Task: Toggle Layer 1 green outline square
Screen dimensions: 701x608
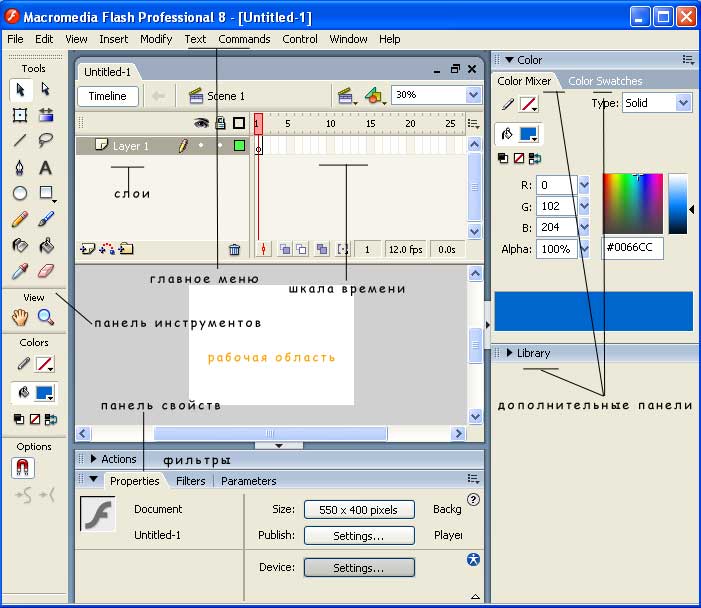Action: (240, 146)
